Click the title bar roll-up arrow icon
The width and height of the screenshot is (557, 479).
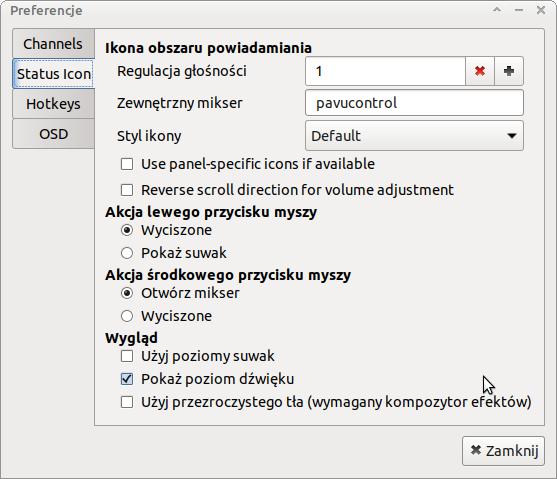click(x=497, y=10)
